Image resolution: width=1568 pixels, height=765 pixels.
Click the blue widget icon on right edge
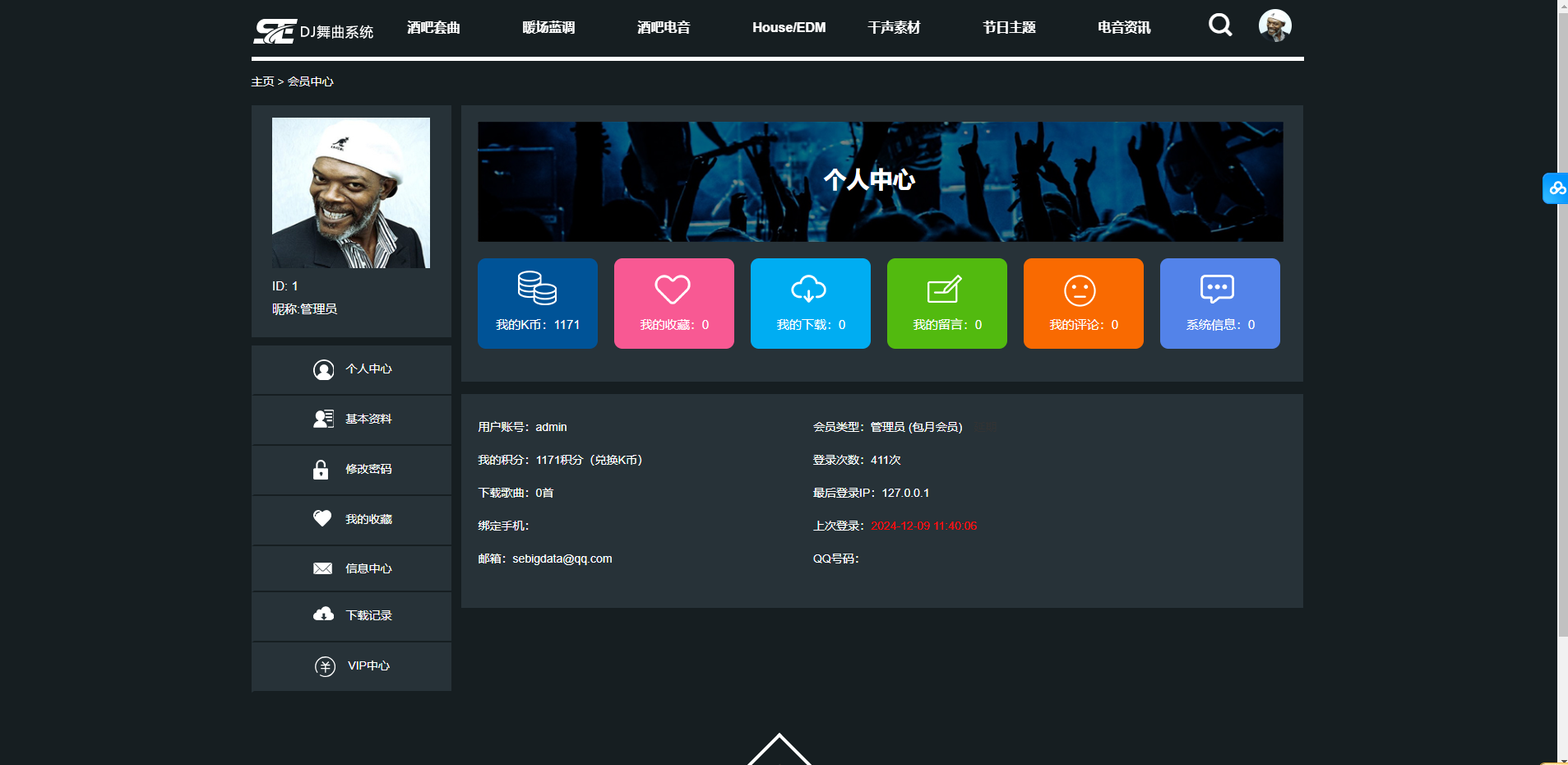pyautogui.click(x=1556, y=188)
